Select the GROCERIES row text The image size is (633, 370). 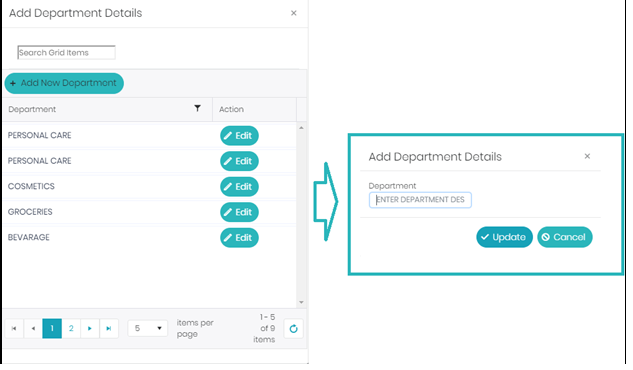[30, 212]
